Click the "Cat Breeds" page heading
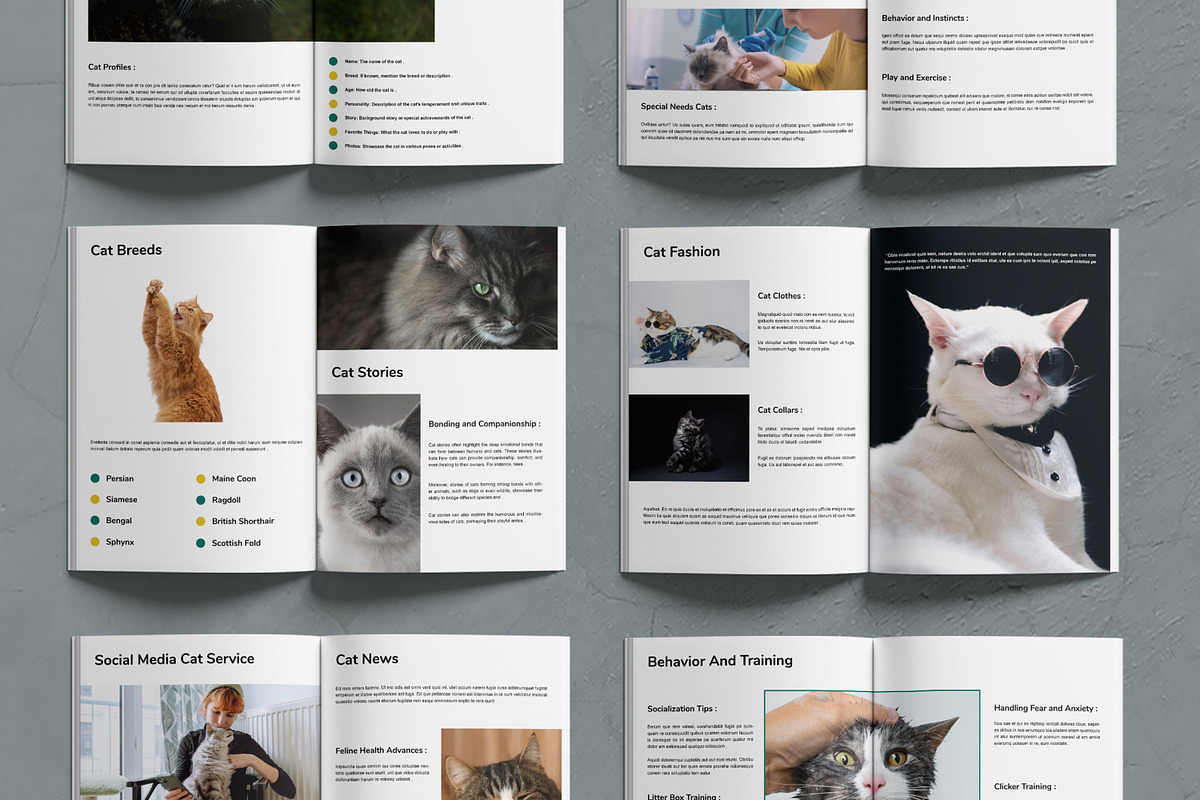Image resolution: width=1200 pixels, height=800 pixels. click(126, 250)
